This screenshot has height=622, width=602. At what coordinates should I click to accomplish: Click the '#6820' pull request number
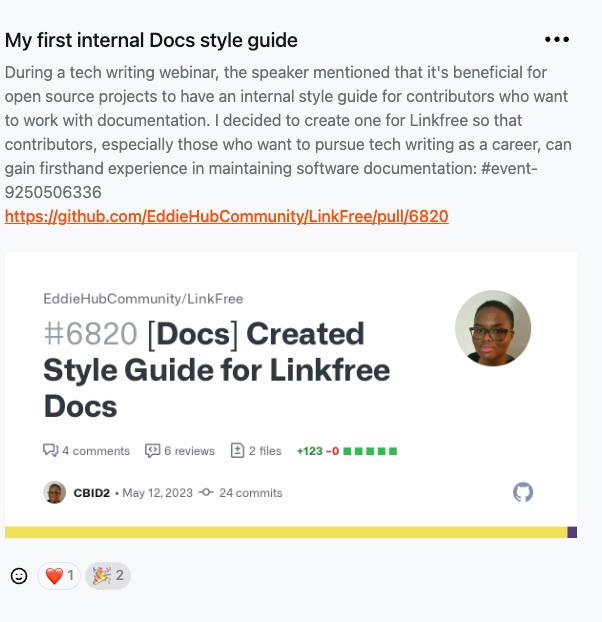click(91, 334)
